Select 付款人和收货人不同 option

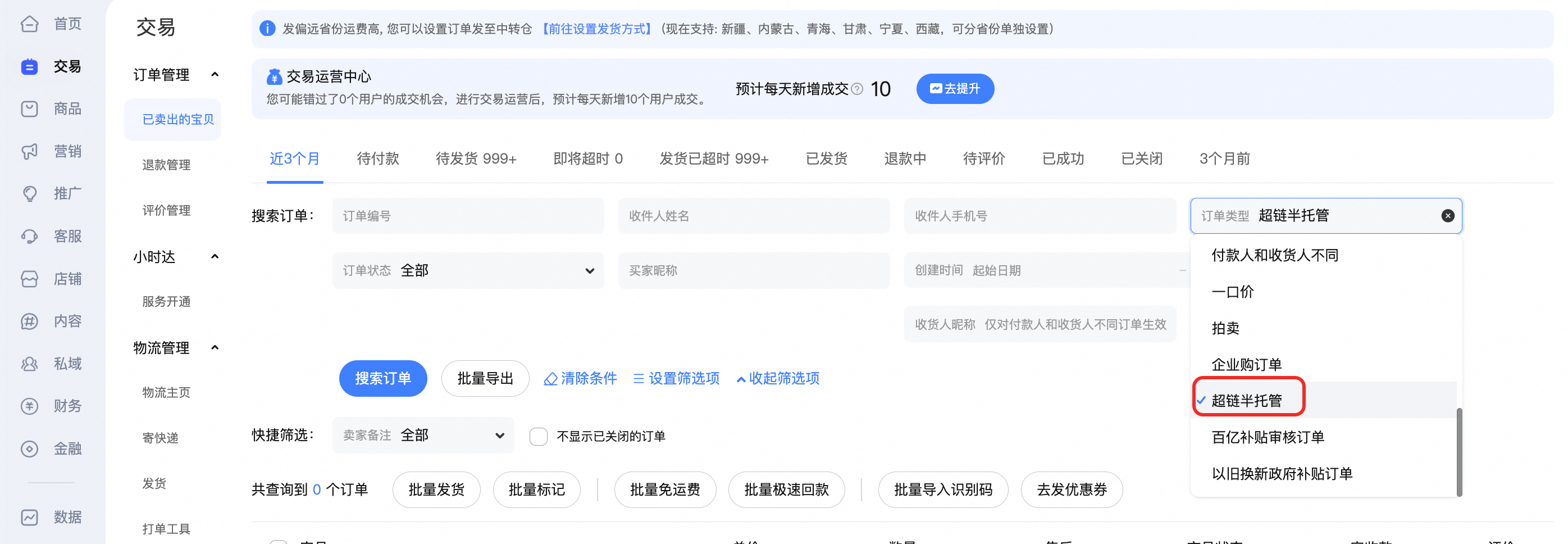click(x=1324, y=255)
